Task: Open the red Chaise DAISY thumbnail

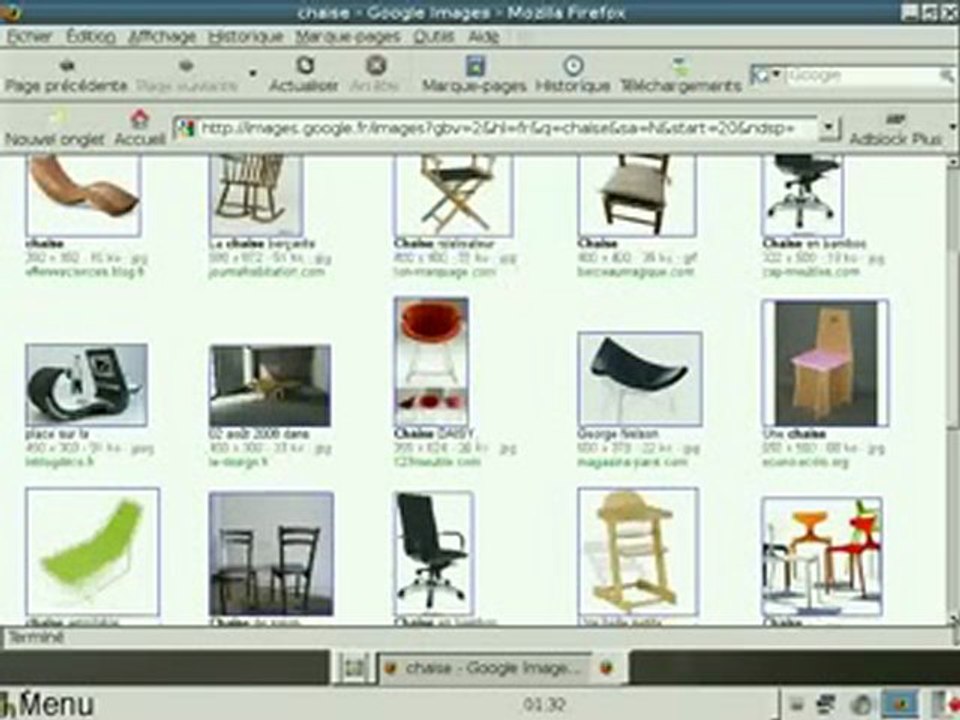Action: [432, 362]
